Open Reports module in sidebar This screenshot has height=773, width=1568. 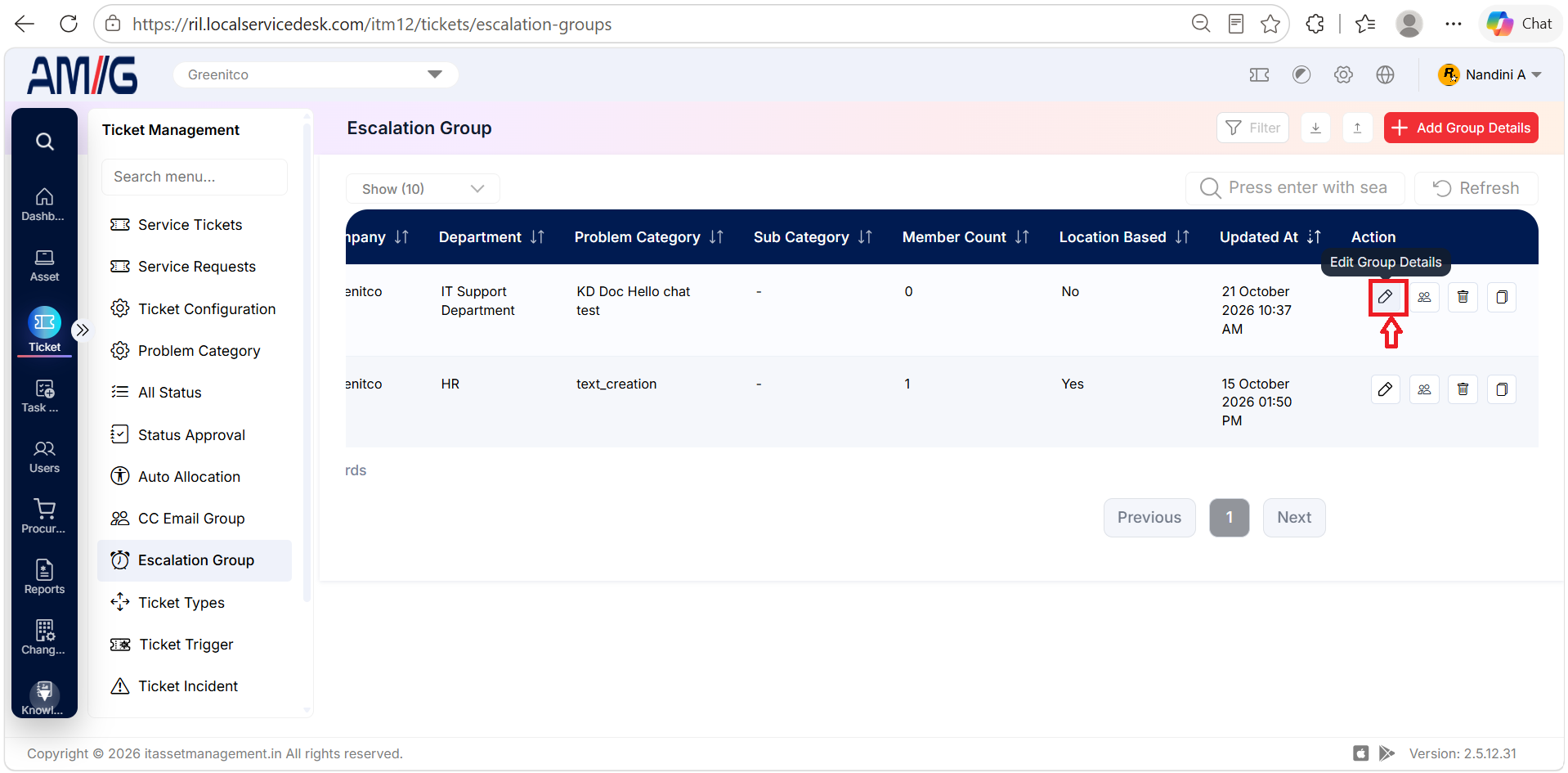coord(44,578)
